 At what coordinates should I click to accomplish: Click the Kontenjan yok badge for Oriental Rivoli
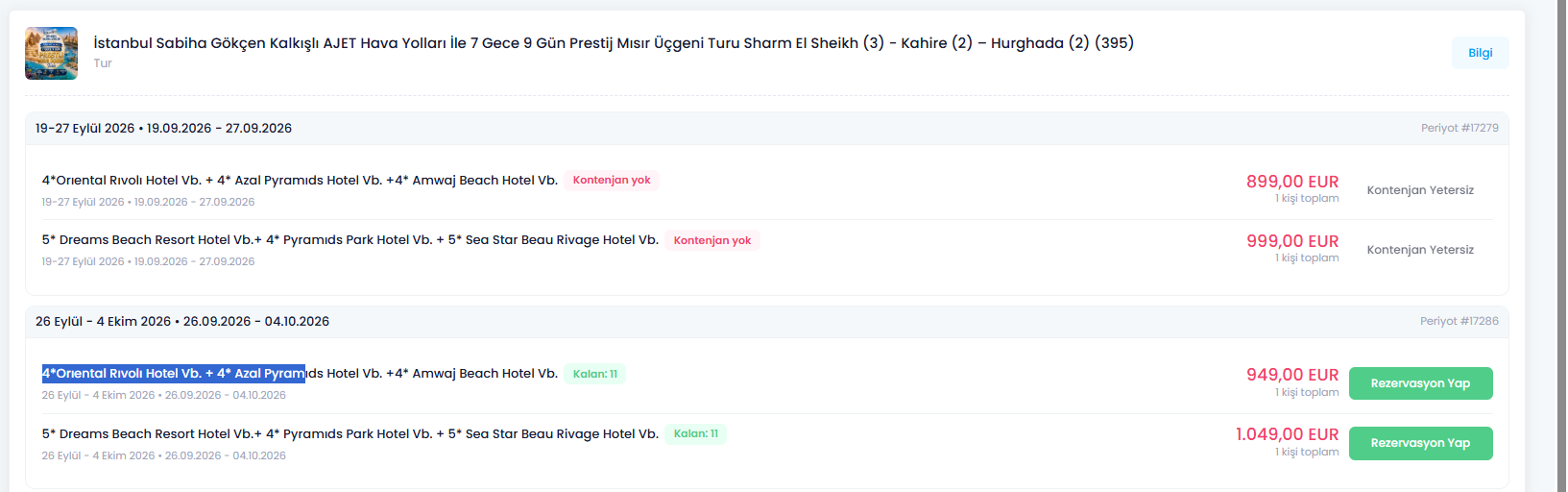(x=612, y=180)
